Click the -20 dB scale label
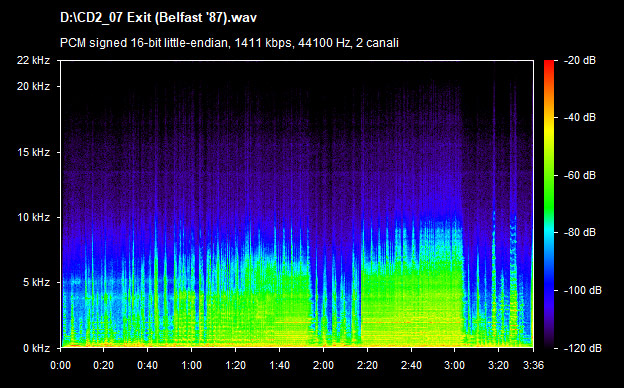 click(580, 60)
